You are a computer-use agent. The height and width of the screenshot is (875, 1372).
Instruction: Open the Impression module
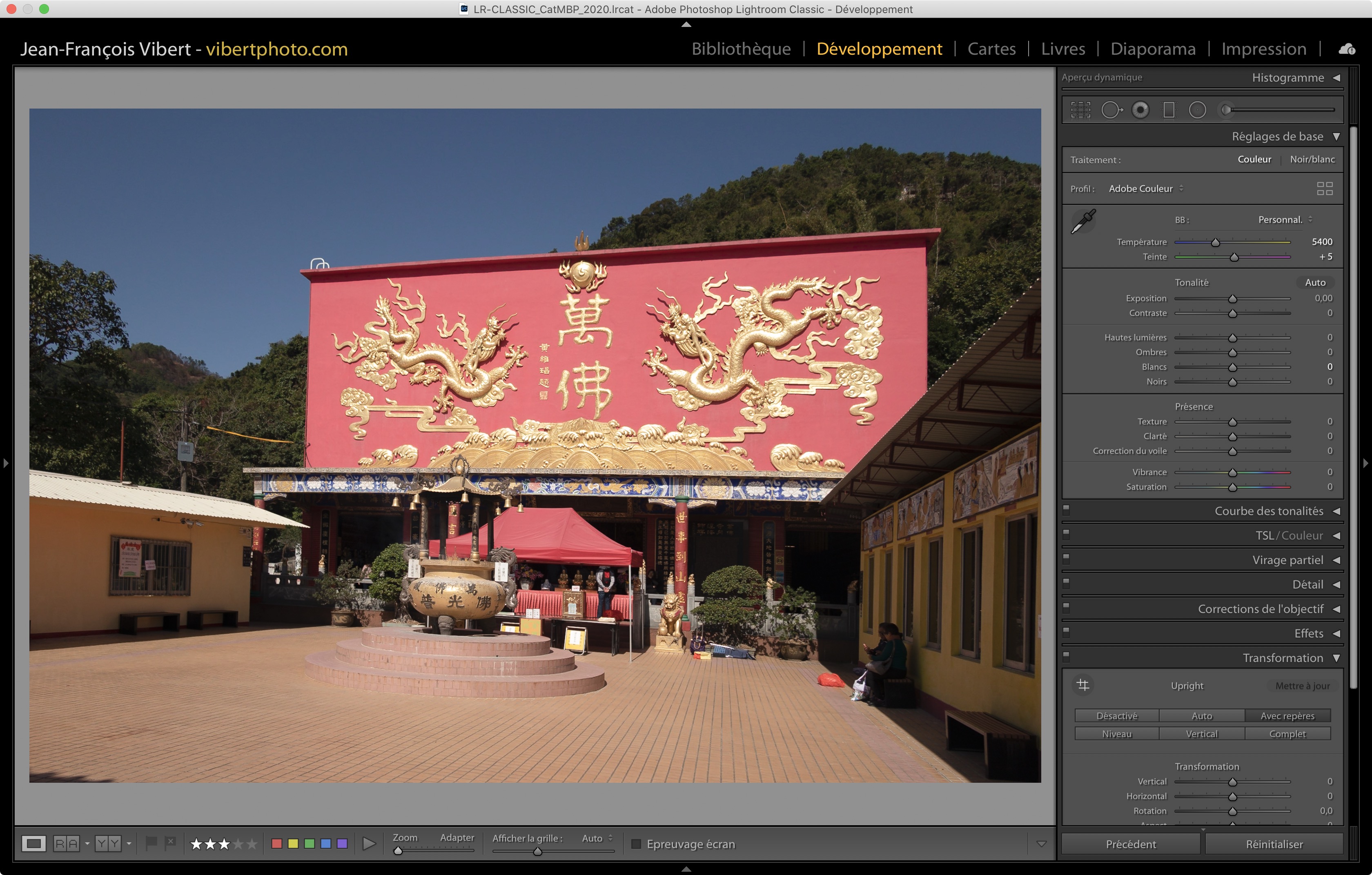click(1263, 49)
